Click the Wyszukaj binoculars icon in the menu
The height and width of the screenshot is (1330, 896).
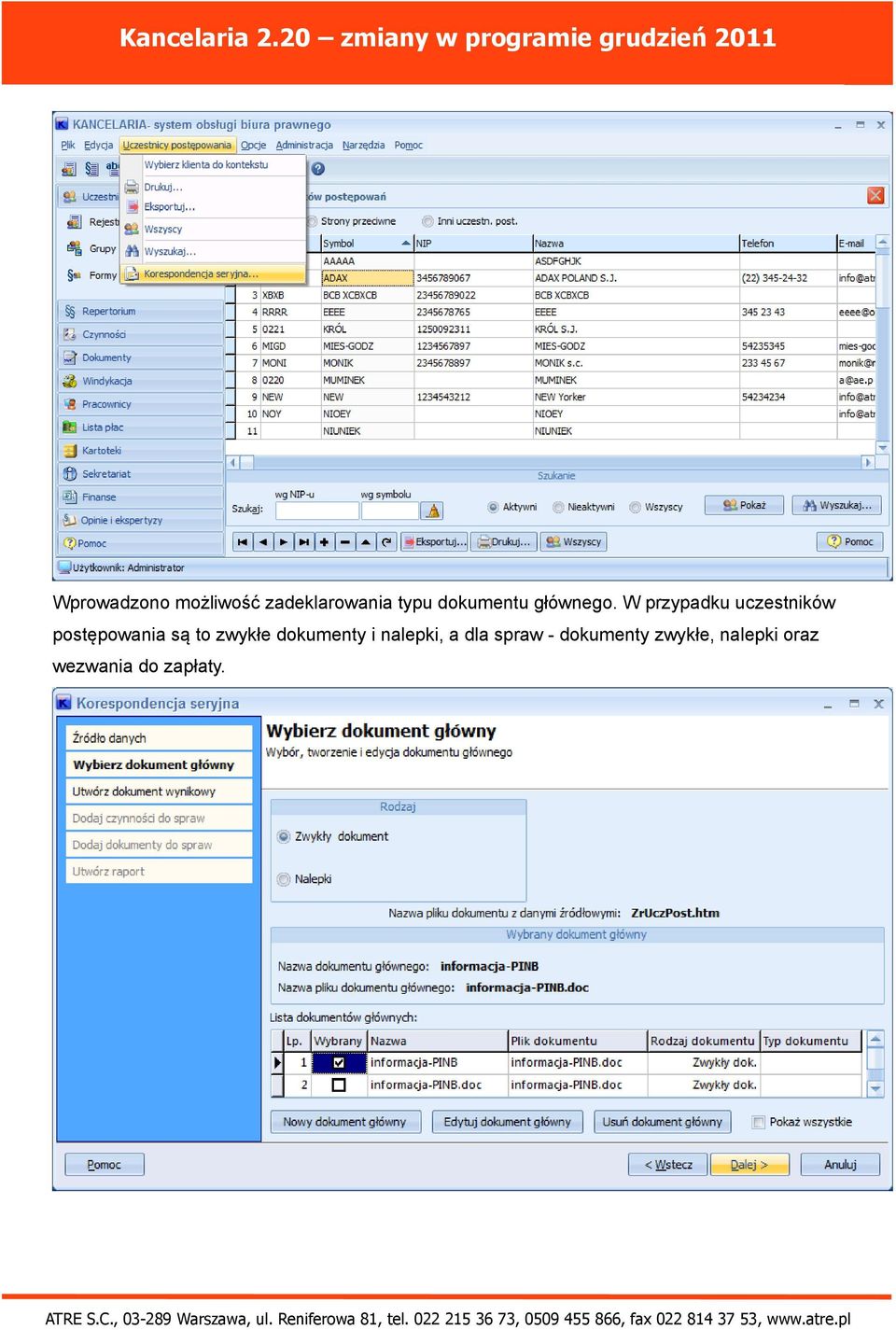click(x=132, y=251)
